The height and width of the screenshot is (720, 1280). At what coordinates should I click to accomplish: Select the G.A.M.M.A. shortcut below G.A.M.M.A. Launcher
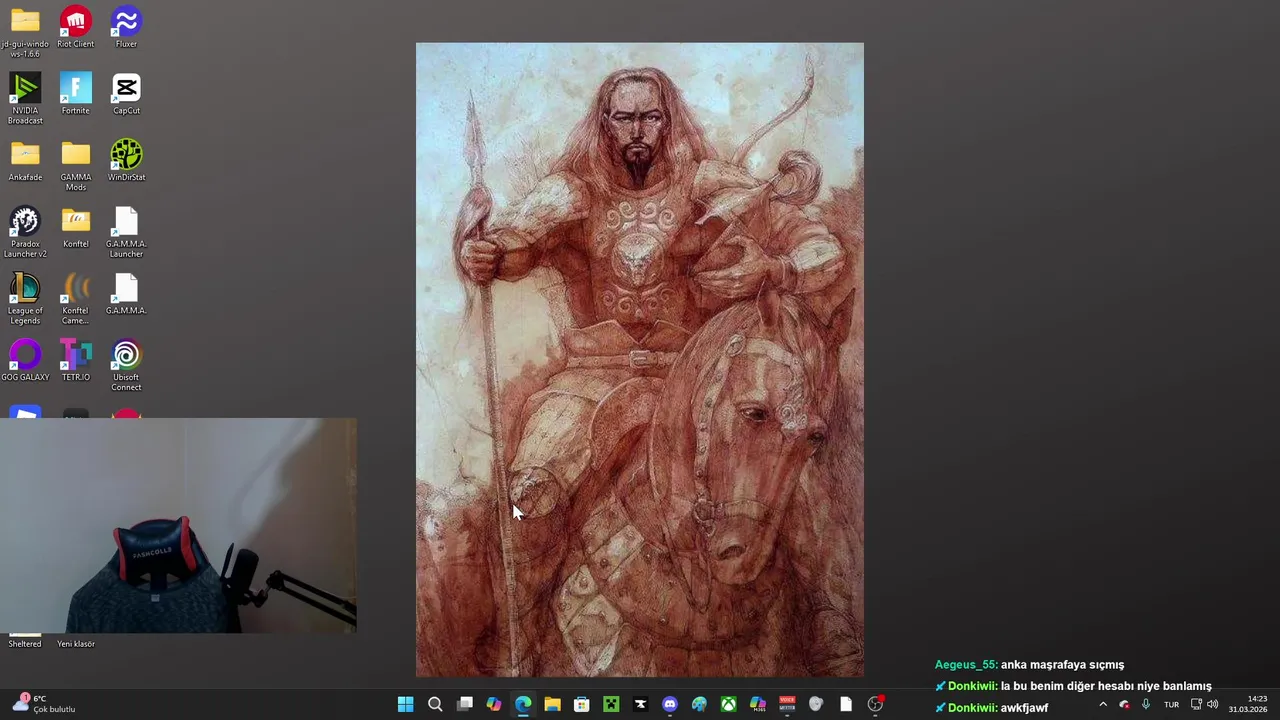pos(126,294)
